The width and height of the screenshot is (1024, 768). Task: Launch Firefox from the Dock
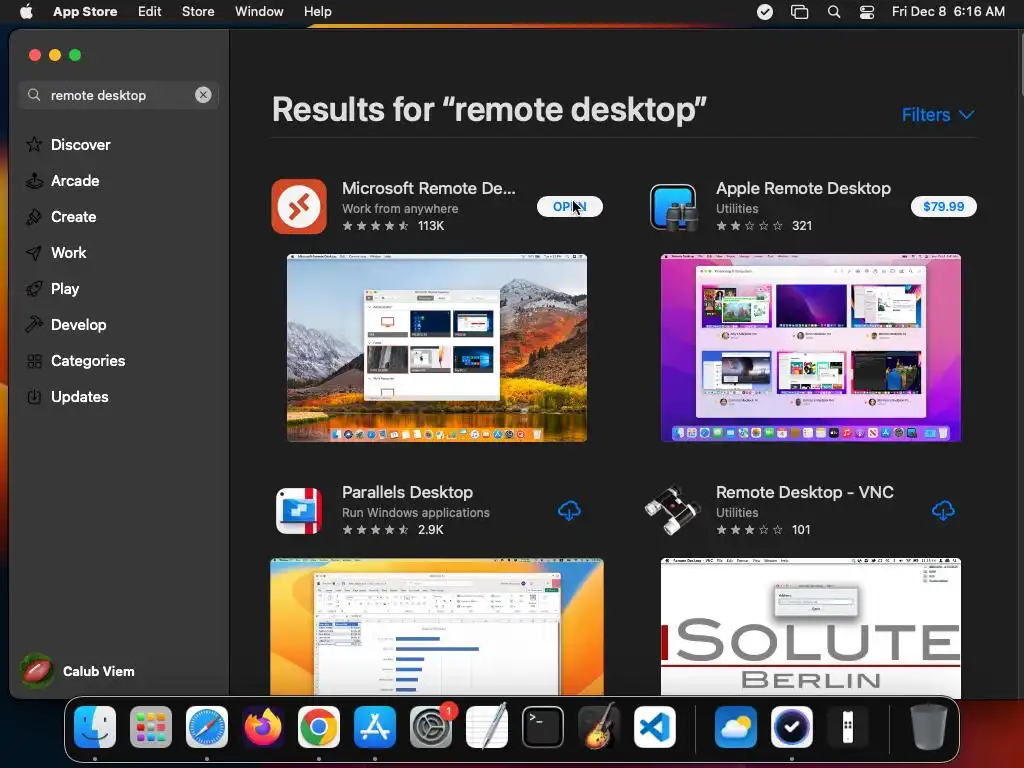263,726
